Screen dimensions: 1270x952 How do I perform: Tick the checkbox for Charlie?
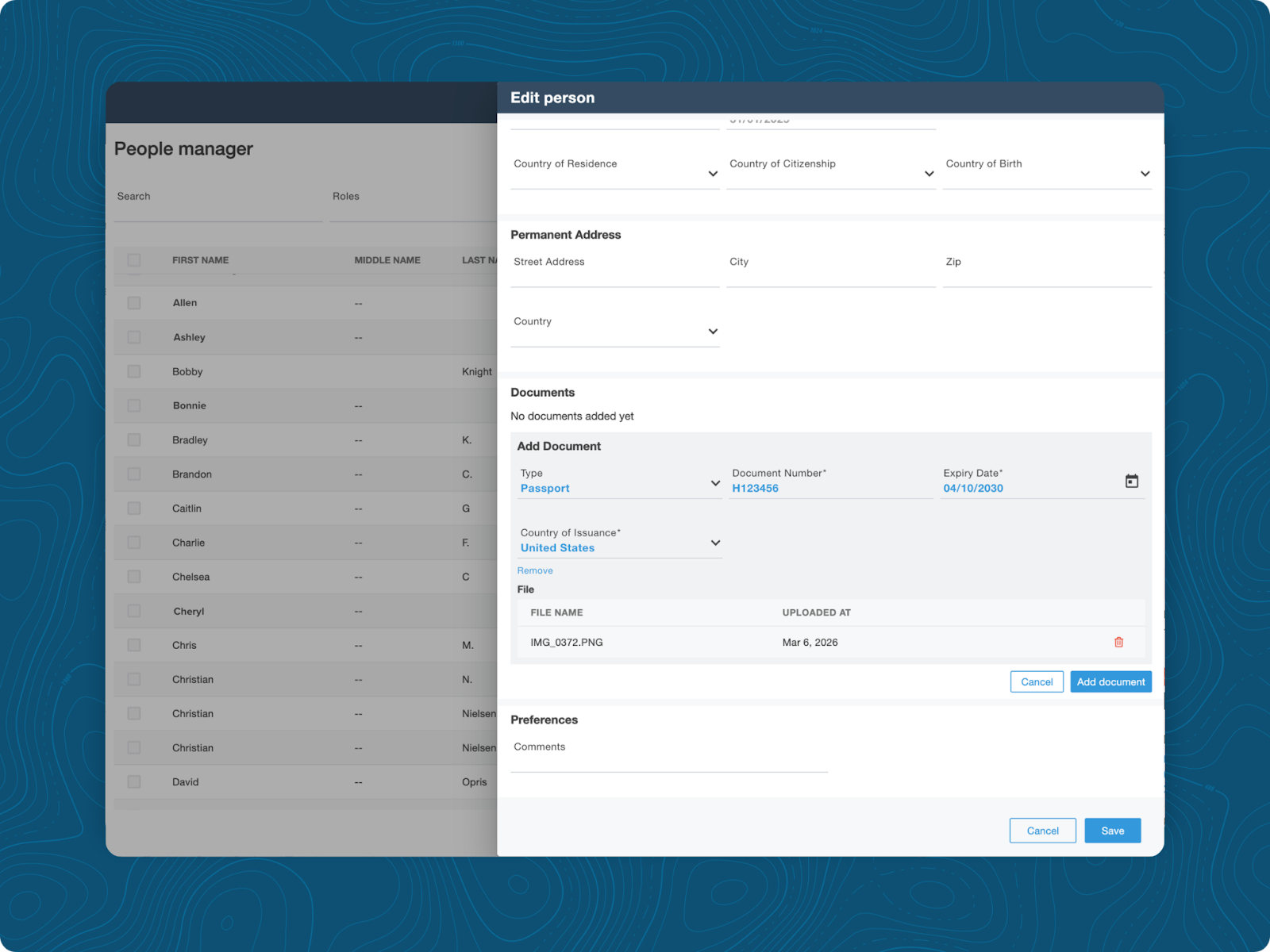click(134, 543)
